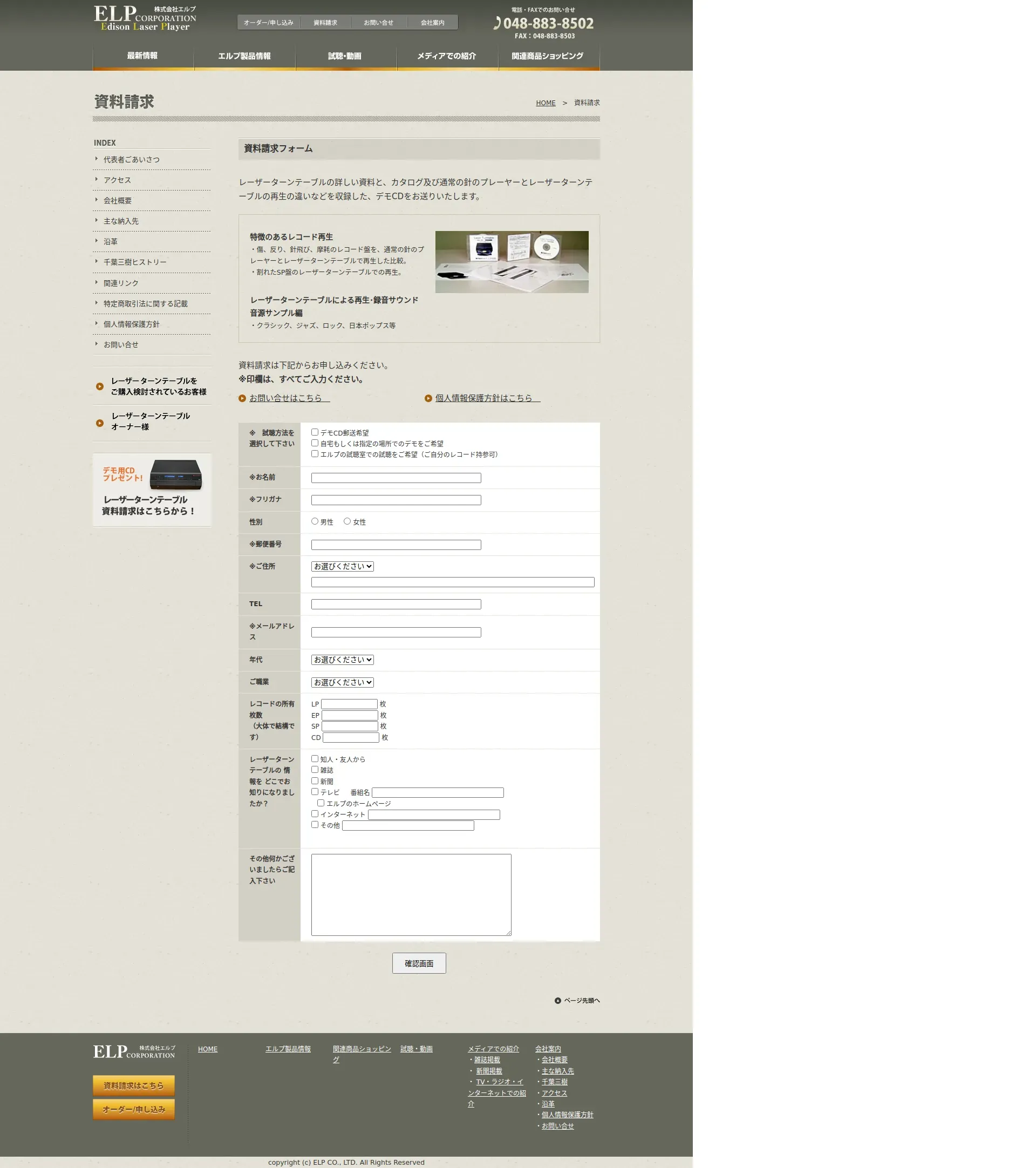
Task: Open the ご職業 dropdown list
Action: point(342,682)
